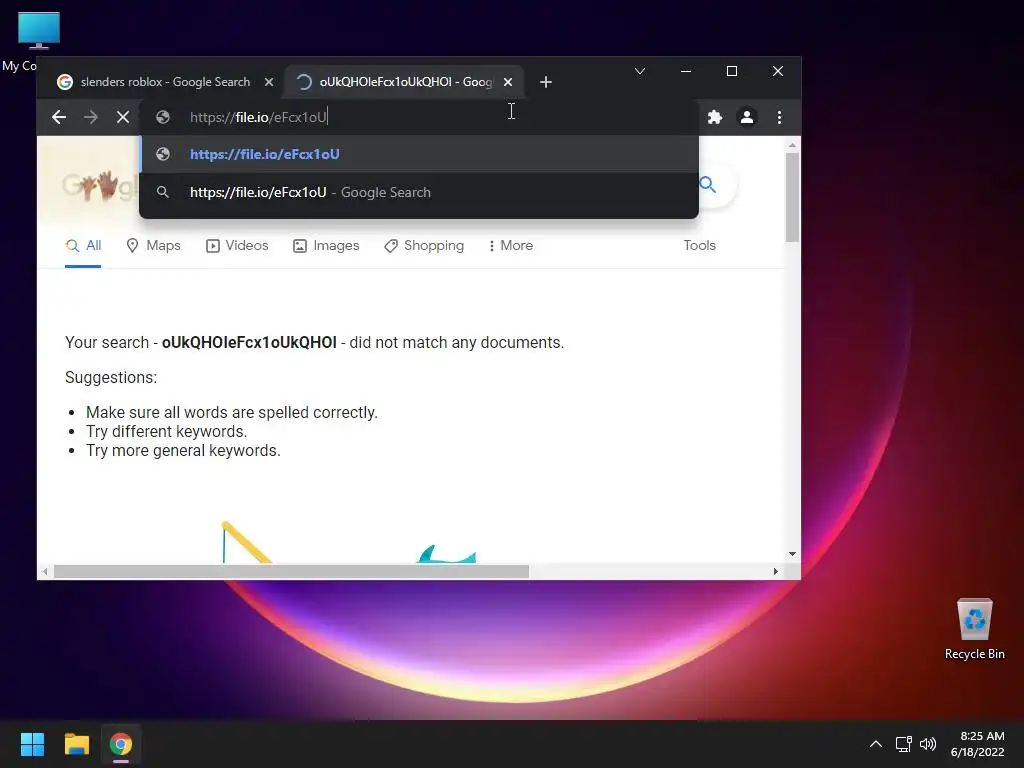Select the oUkQHOIeFcx1oUkQHOI Google tab
The width and height of the screenshot is (1024, 768).
tap(405, 82)
